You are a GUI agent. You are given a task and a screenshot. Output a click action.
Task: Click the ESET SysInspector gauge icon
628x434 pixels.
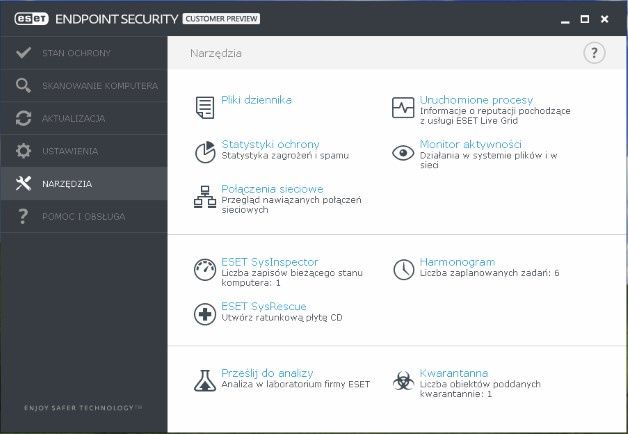click(205, 270)
